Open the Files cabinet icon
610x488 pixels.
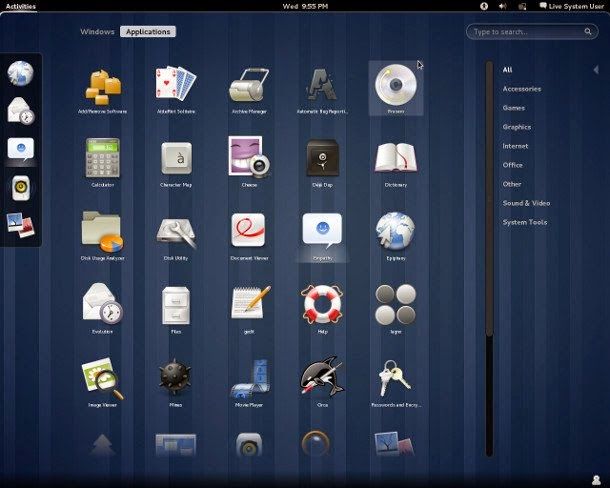pyautogui.click(x=176, y=310)
